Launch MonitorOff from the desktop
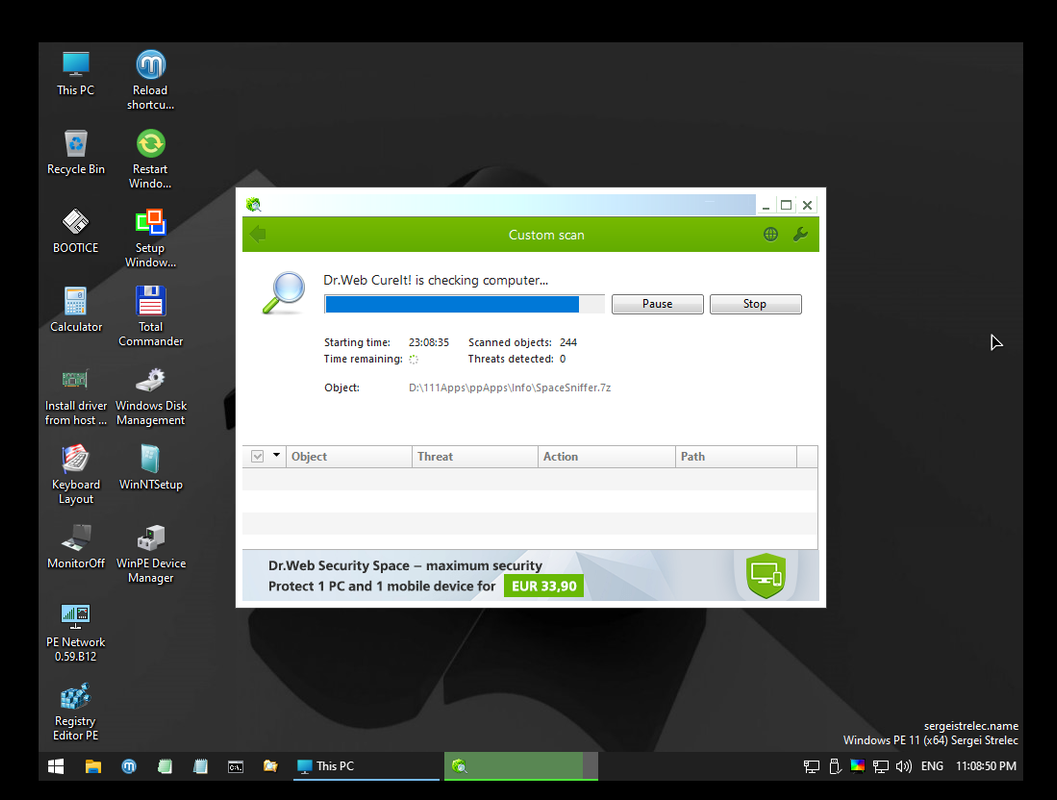The width and height of the screenshot is (1057, 800). click(x=76, y=547)
